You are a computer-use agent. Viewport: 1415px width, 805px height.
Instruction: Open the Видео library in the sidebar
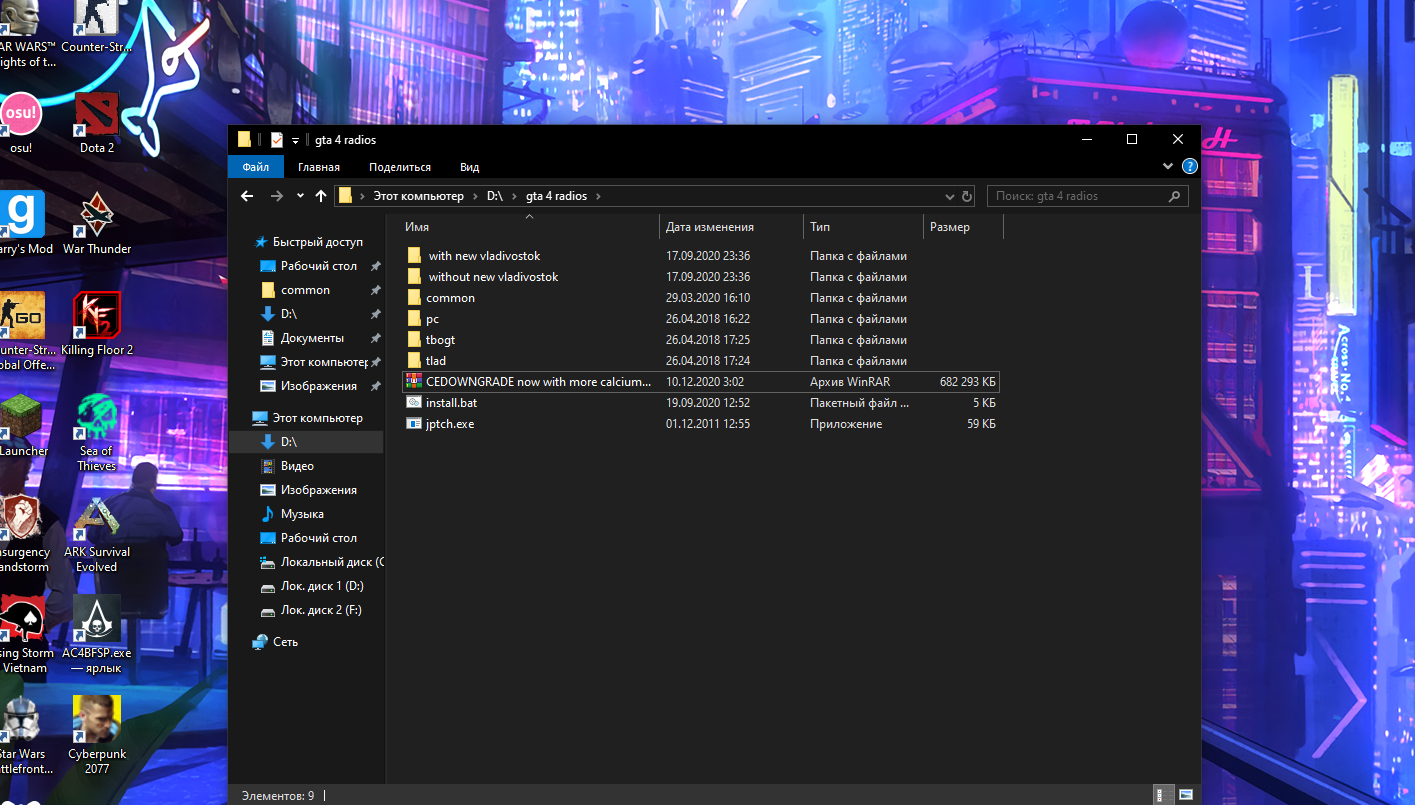tap(297, 466)
